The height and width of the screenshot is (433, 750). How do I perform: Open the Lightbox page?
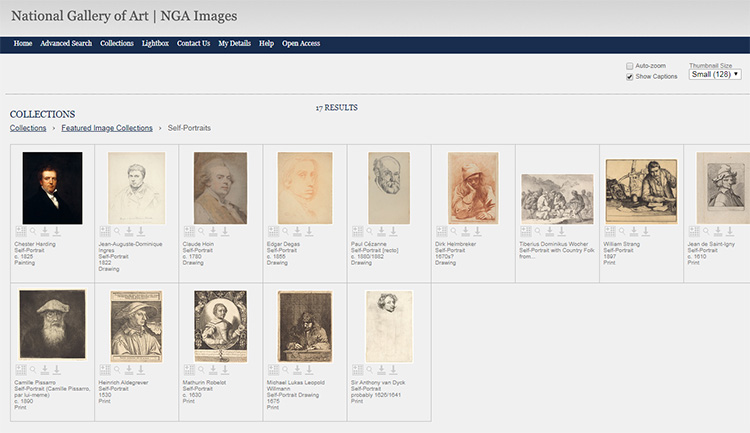(155, 44)
